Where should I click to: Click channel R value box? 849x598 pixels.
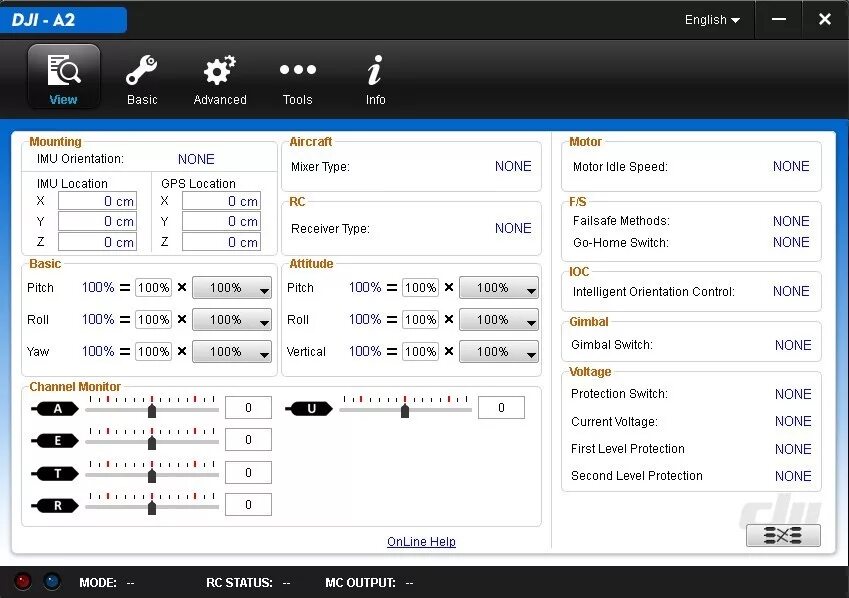[x=248, y=504]
